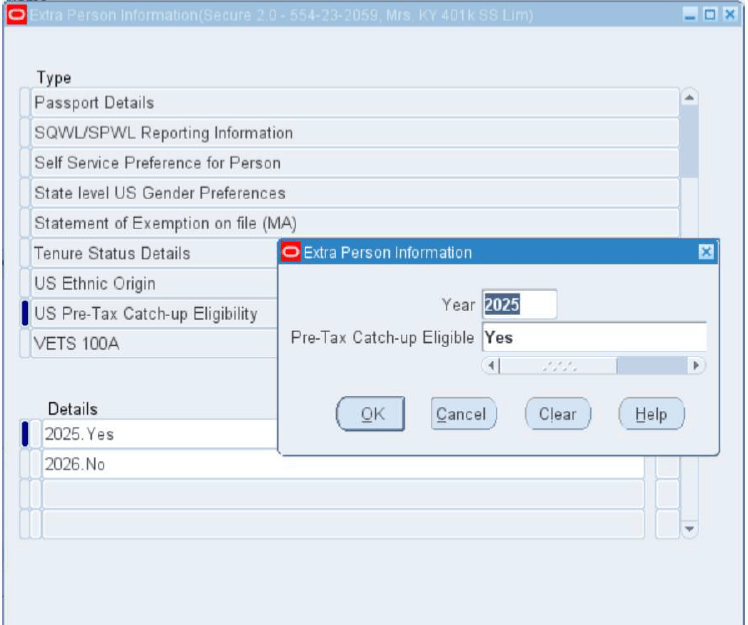Click the Cancel button
The width and height of the screenshot is (748, 625).
463,414
